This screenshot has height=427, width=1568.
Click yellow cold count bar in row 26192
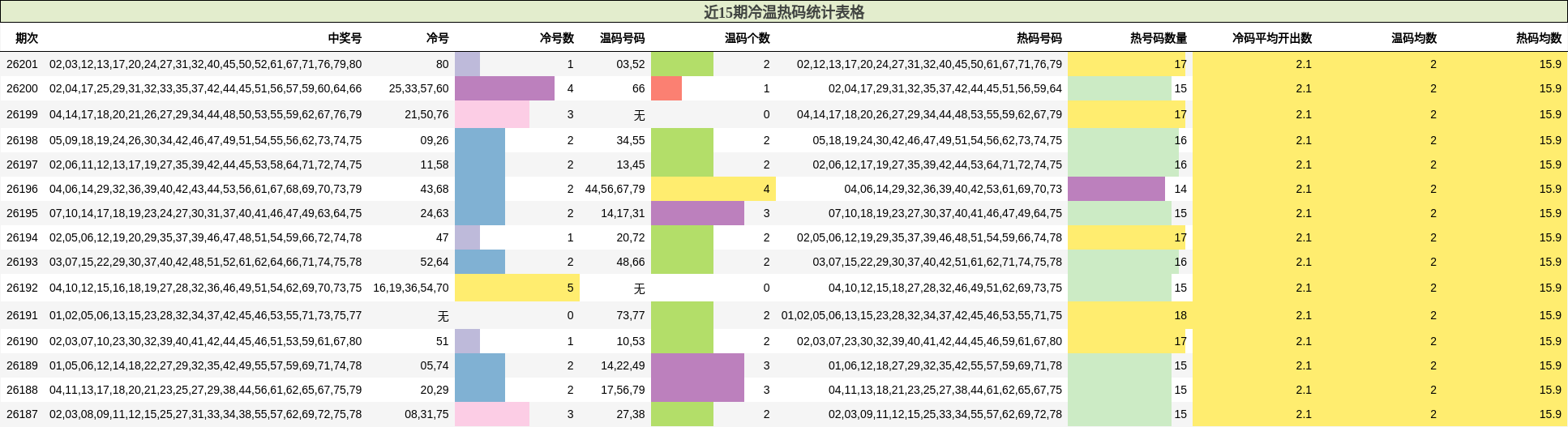(x=517, y=288)
